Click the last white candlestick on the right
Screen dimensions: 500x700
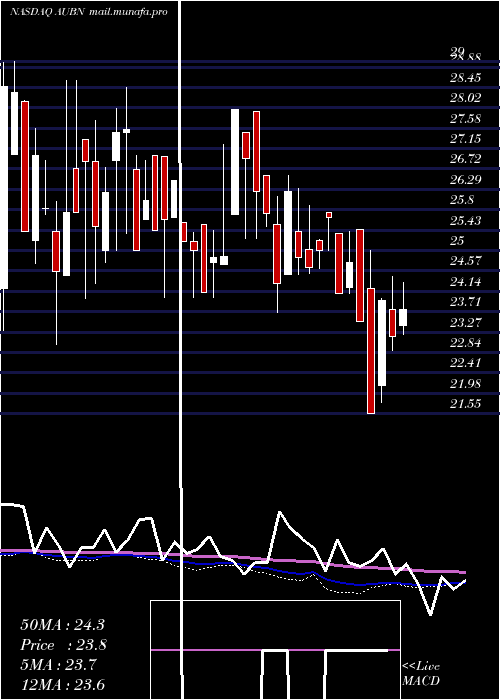click(x=403, y=317)
